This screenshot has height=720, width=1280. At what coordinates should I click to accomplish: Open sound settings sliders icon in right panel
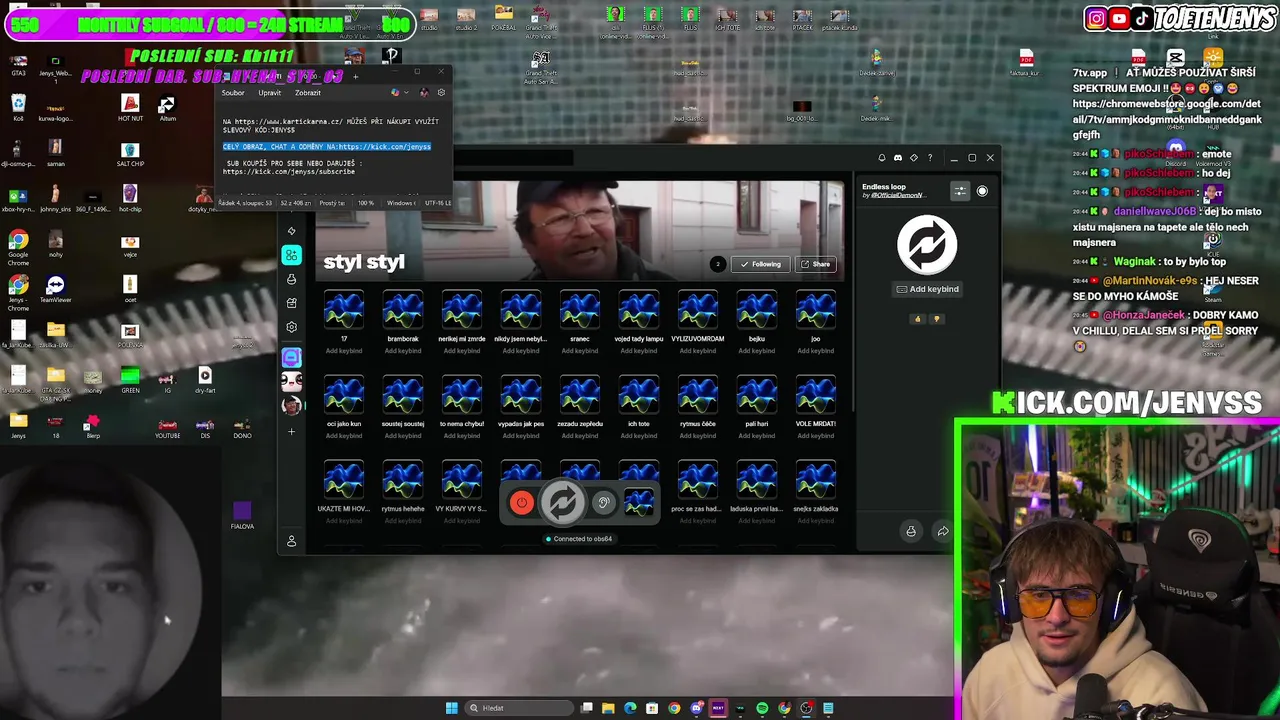[x=960, y=191]
